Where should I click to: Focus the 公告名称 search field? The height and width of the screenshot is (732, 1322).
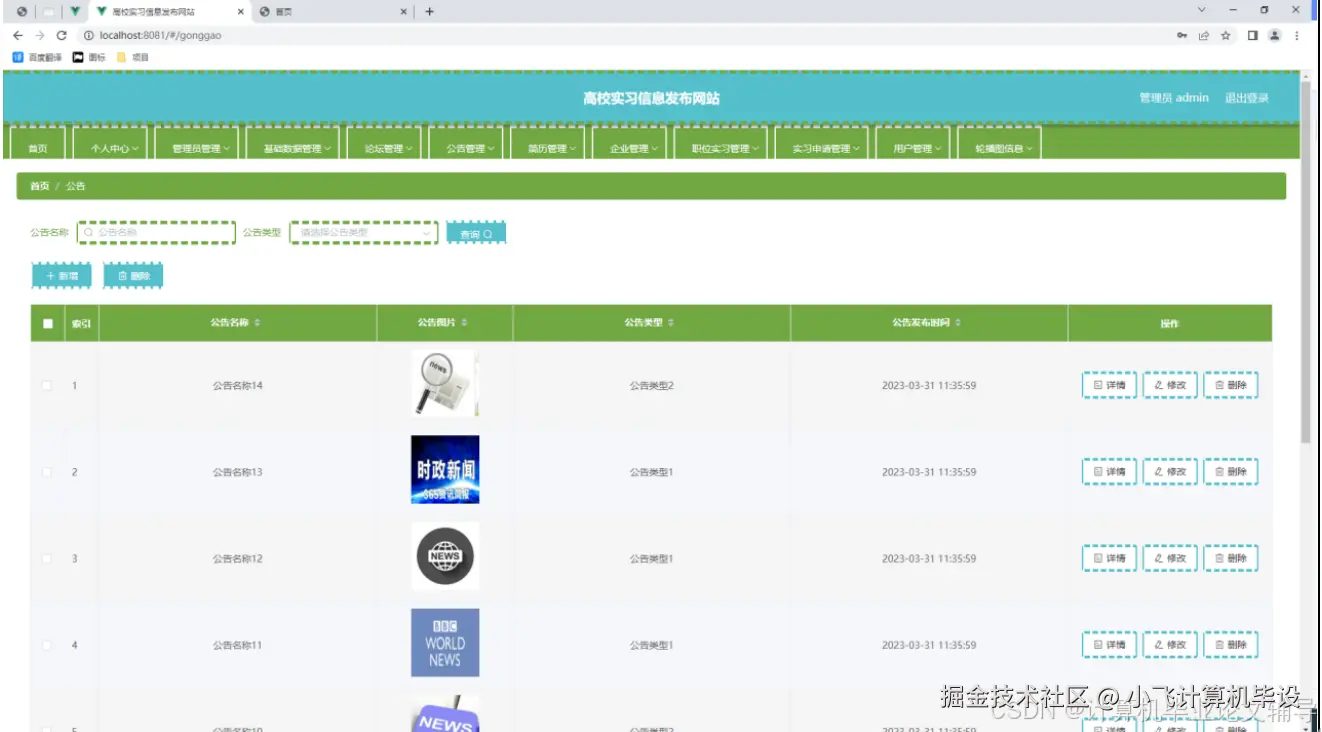[156, 232]
